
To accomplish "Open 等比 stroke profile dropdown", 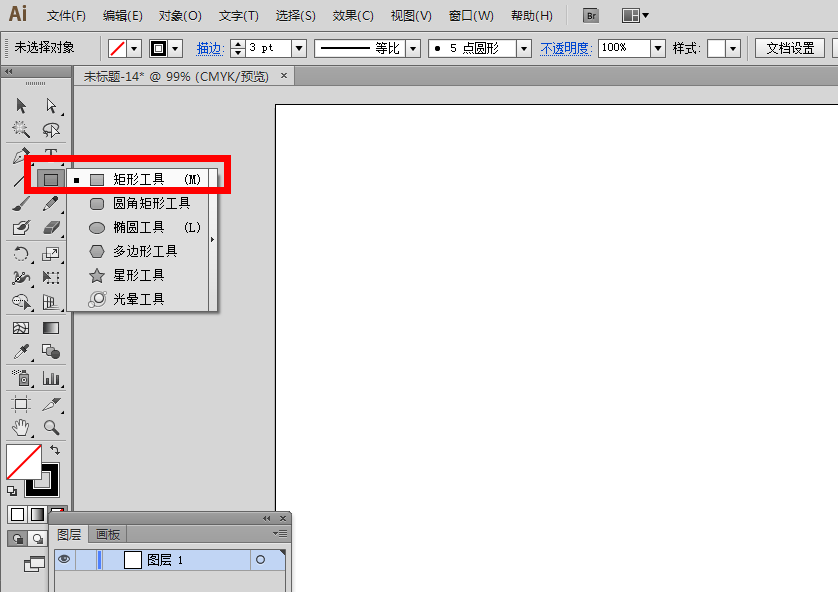I will (x=413, y=49).
